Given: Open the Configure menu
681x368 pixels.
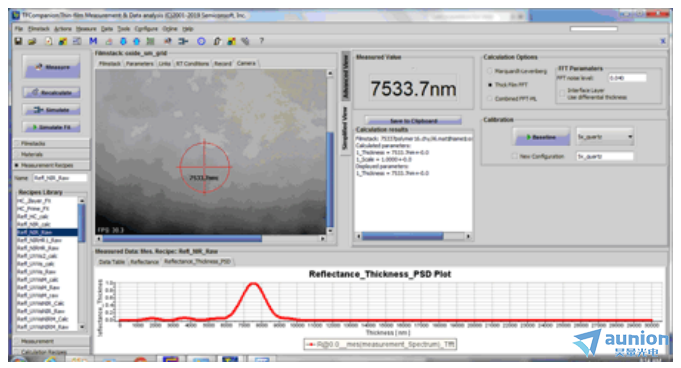Looking at the screenshot, I should pos(146,29).
